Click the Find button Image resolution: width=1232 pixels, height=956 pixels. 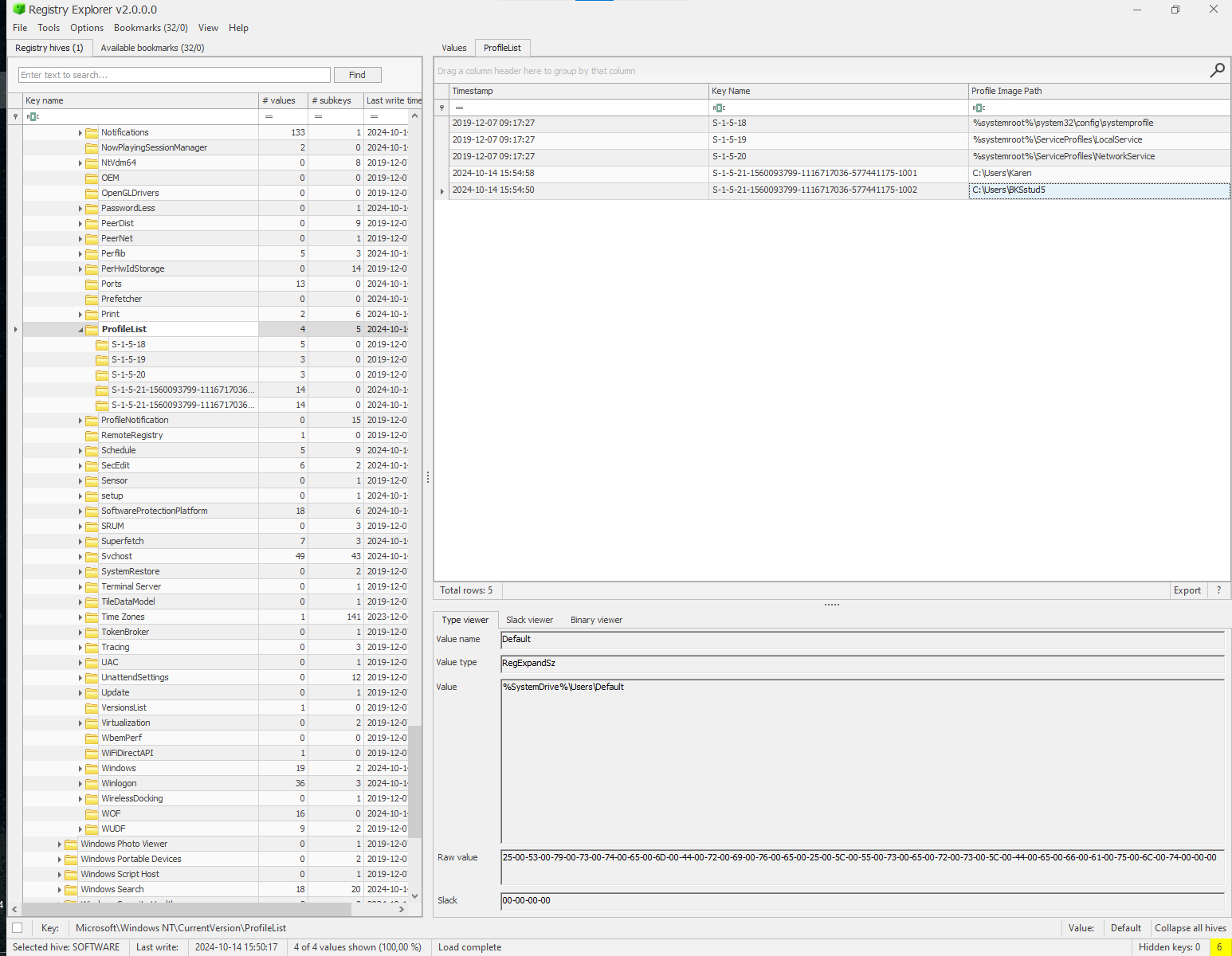[x=357, y=75]
